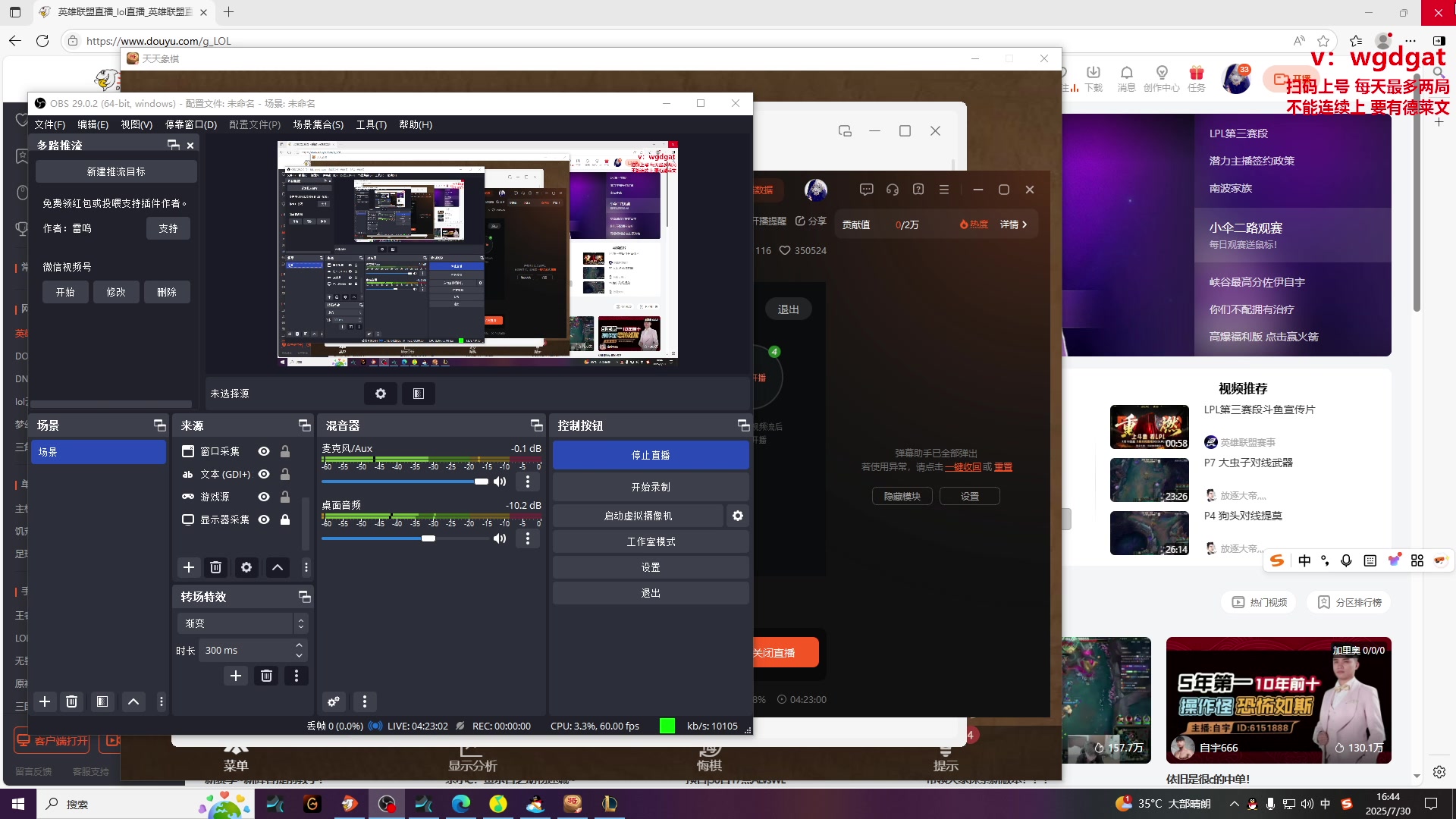
Task: Open the Sources panel three-dot menu
Action: point(306,567)
